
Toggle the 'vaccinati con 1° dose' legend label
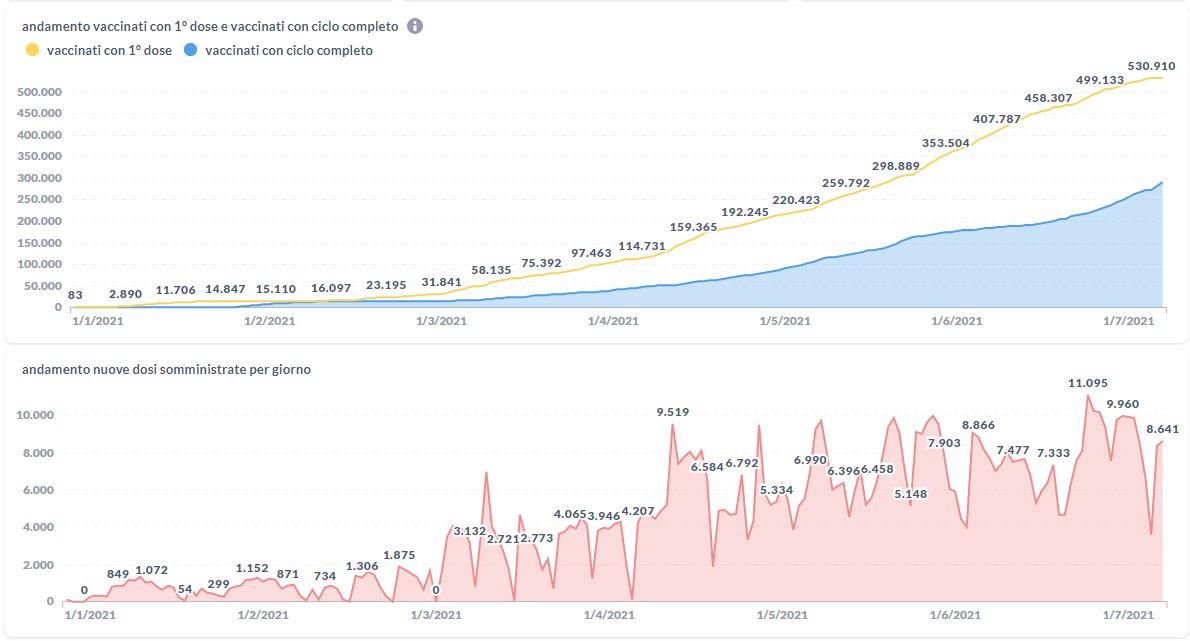pos(108,50)
